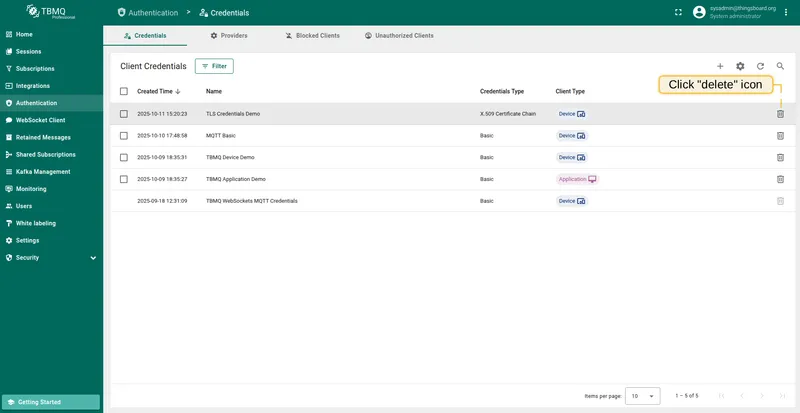Open White labeling in sidebar
The image size is (800, 413).
point(51,223)
